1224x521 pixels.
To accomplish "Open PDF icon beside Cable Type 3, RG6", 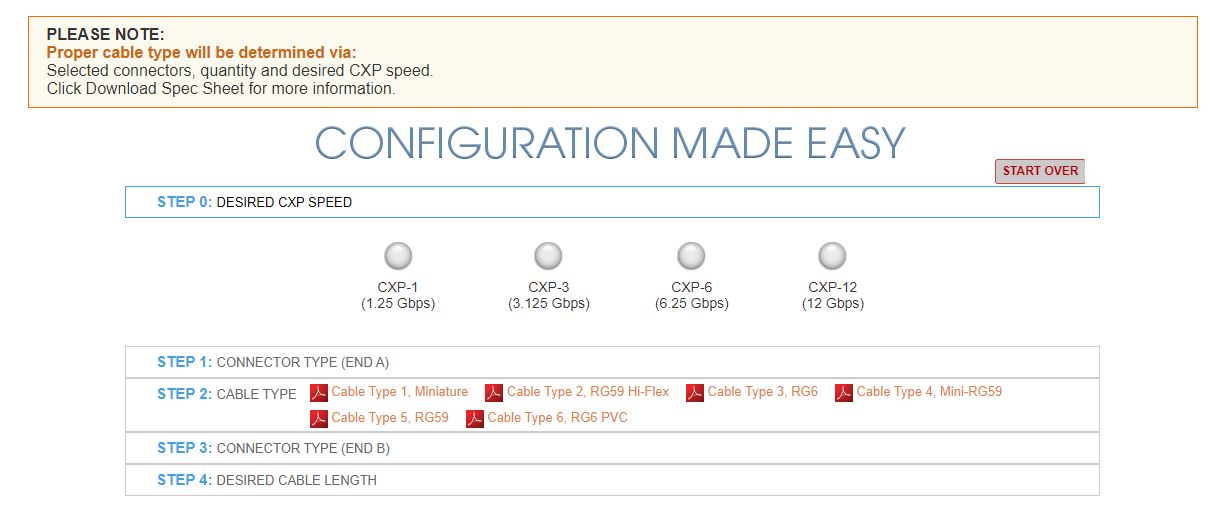I will click(695, 393).
